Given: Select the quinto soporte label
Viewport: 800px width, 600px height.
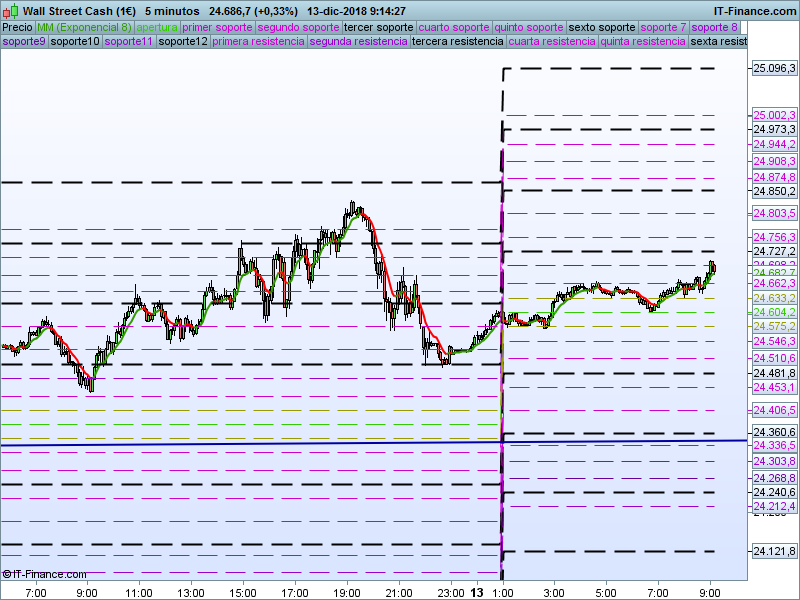Looking at the screenshot, I should click(x=529, y=28).
